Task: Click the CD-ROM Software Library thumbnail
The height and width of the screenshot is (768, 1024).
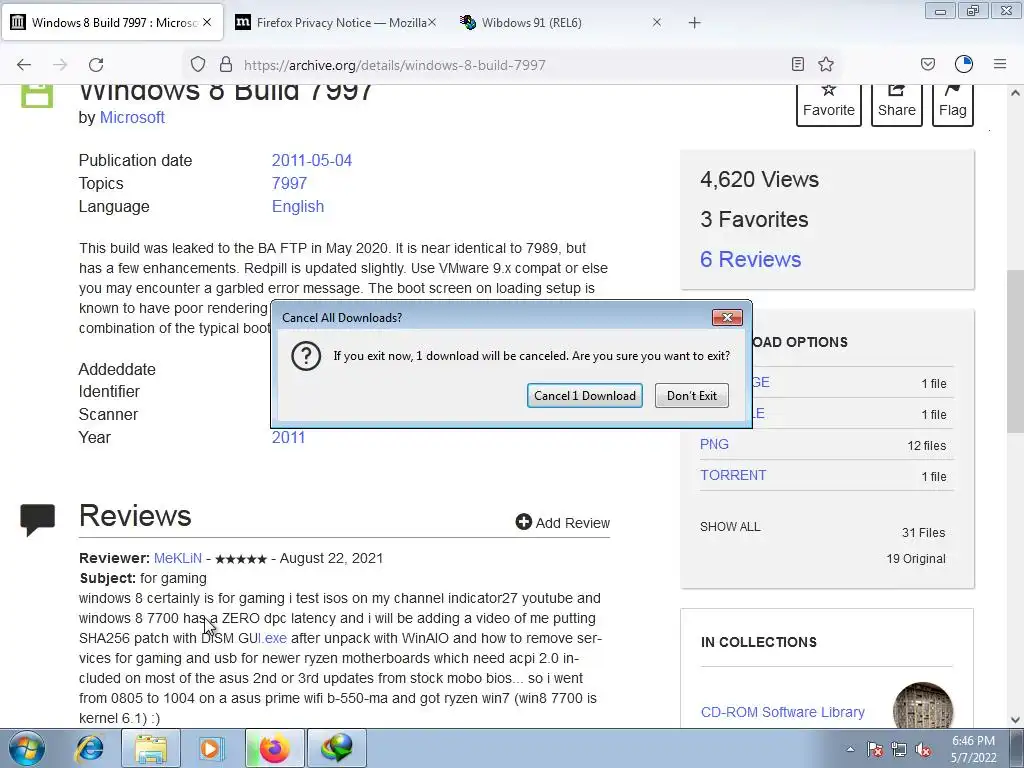Action: point(923,707)
